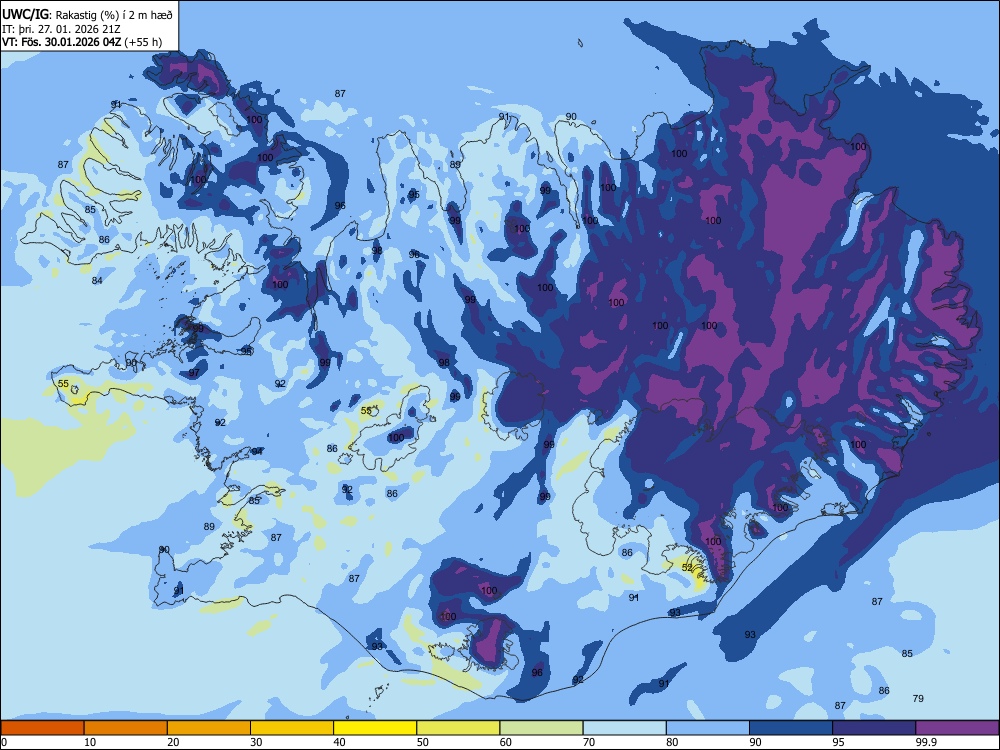Pick the pale yellow 50–60 legend swatch
This screenshot has height=750, width=1000.
tap(458, 728)
